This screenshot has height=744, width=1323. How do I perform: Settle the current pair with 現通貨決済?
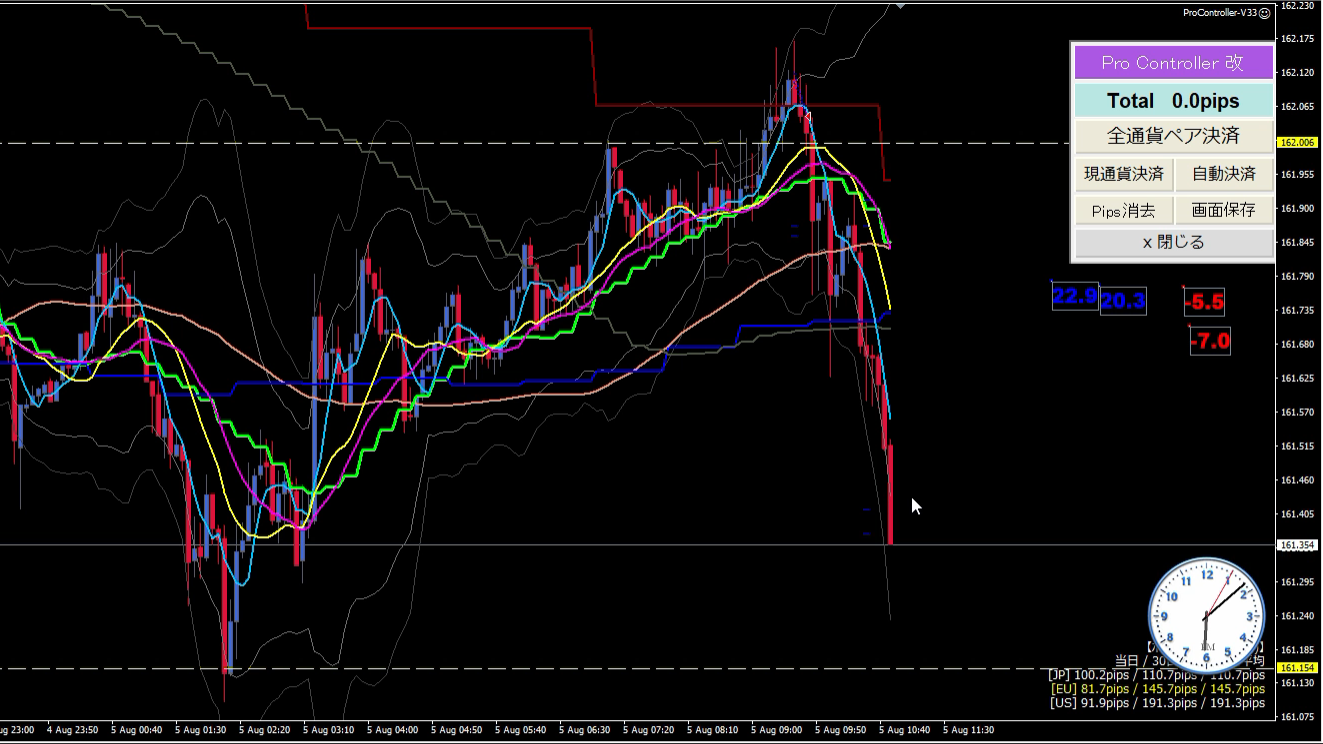point(1124,174)
